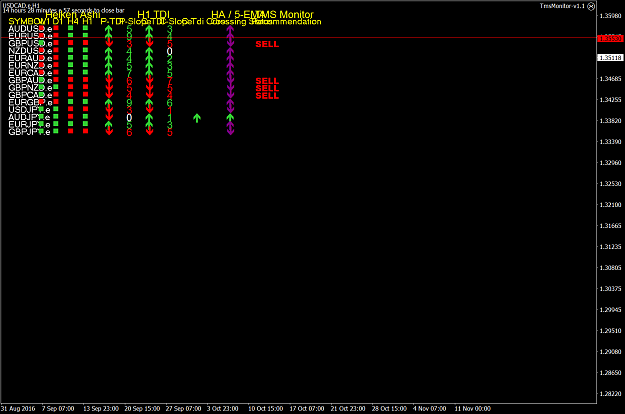Click the AUDUSD H4 green Heiken Ashi square
This screenshot has width=625, height=414.
[x=71, y=28]
